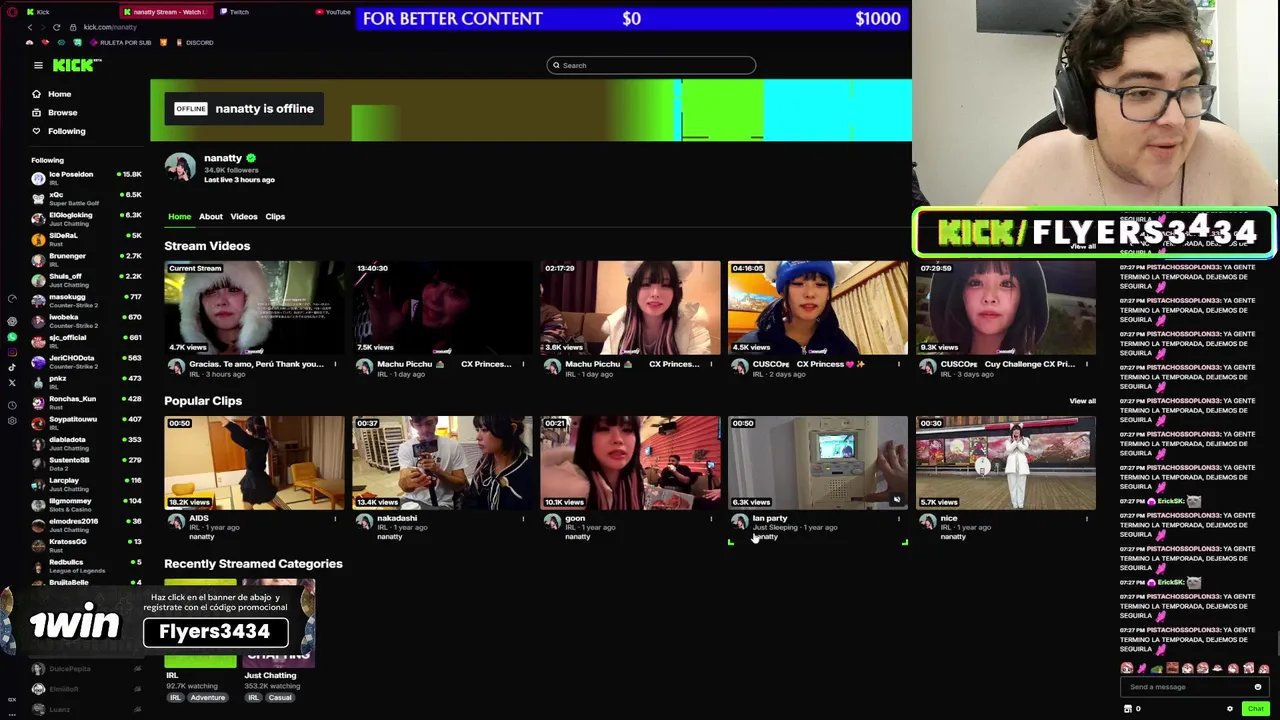Click the chat settings gear icon
Image resolution: width=1280 pixels, height=720 pixels.
click(1230, 709)
